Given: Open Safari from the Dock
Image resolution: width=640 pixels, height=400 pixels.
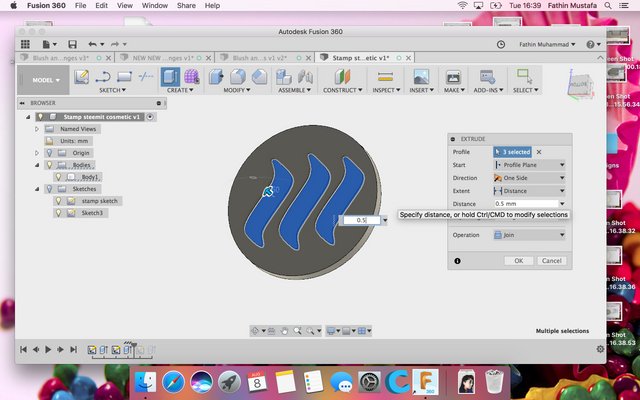Looking at the screenshot, I should click(173, 382).
